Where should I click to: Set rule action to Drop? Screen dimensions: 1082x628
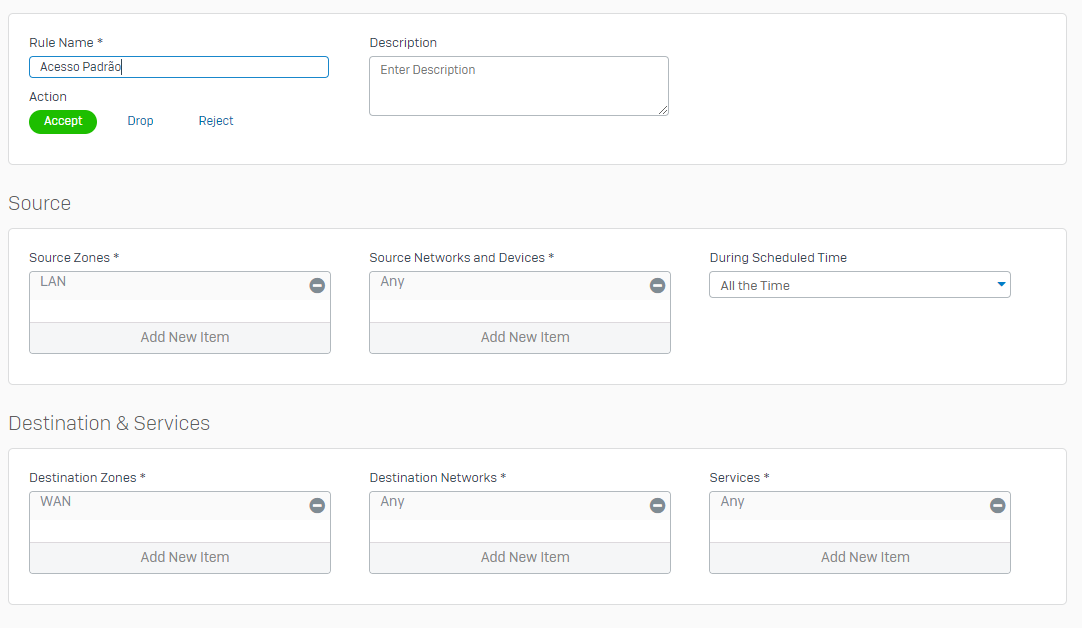pos(140,121)
